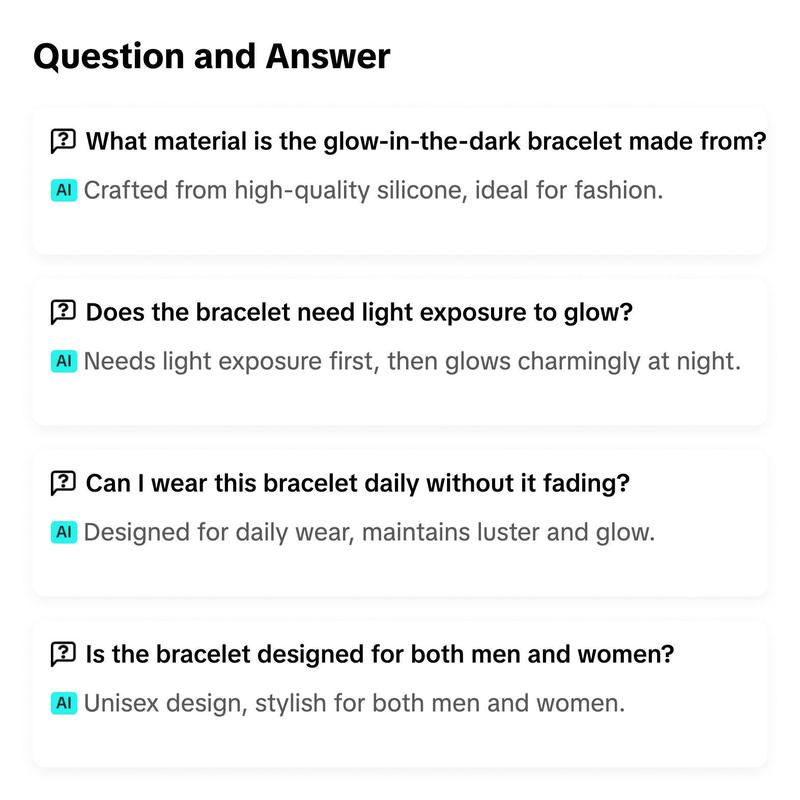Select the 'Needs light exposure first' answer text
The width and height of the screenshot is (800, 800).
tap(412, 362)
